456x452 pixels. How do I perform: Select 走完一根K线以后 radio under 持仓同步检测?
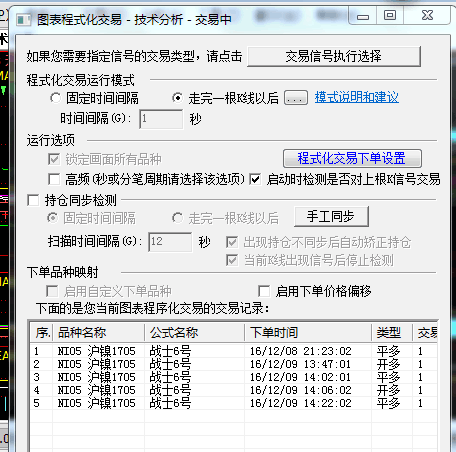178,218
